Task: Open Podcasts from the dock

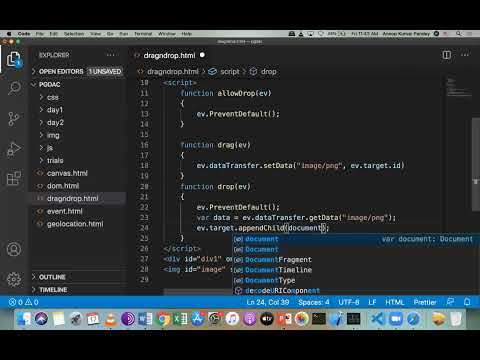Action: [x=250, y=319]
